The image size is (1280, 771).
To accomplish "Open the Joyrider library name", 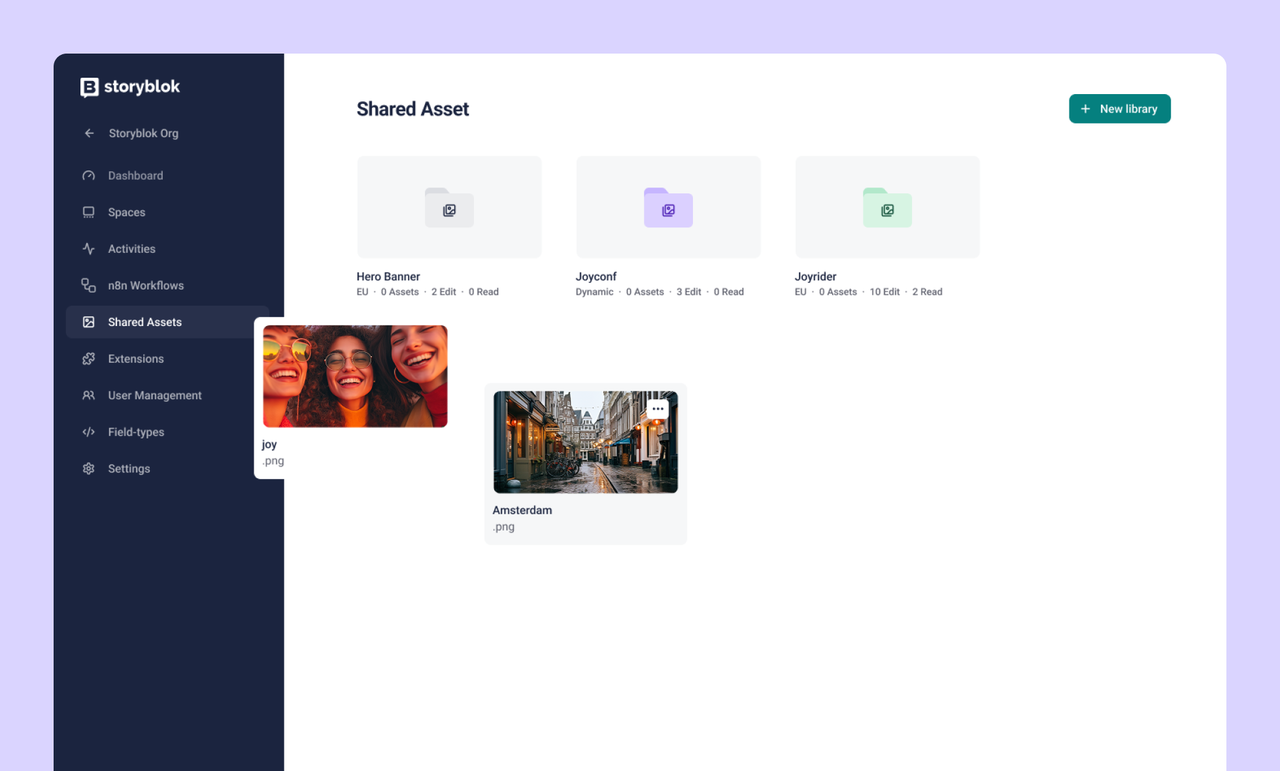I will (x=816, y=276).
